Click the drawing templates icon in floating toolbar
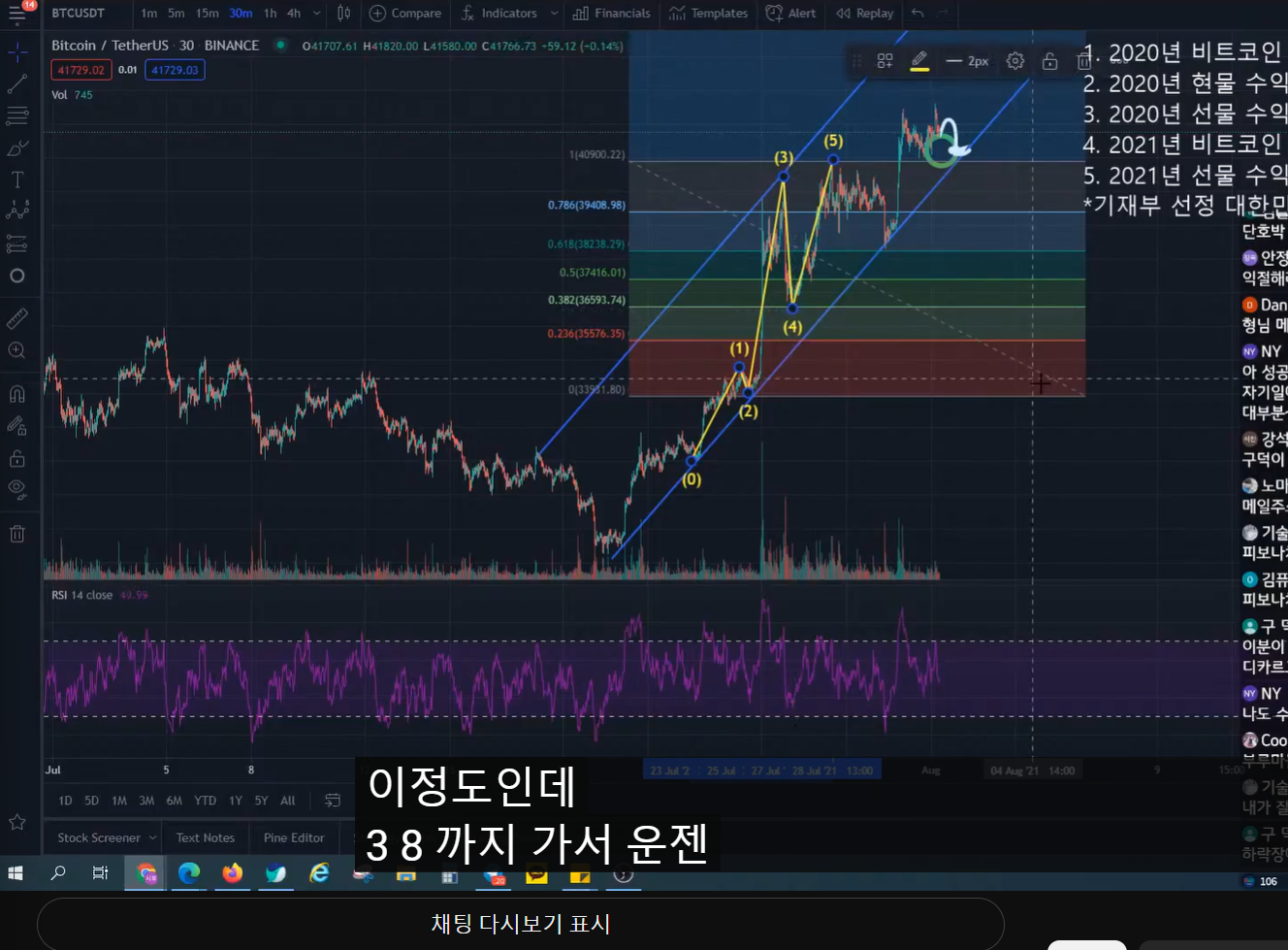 point(885,61)
